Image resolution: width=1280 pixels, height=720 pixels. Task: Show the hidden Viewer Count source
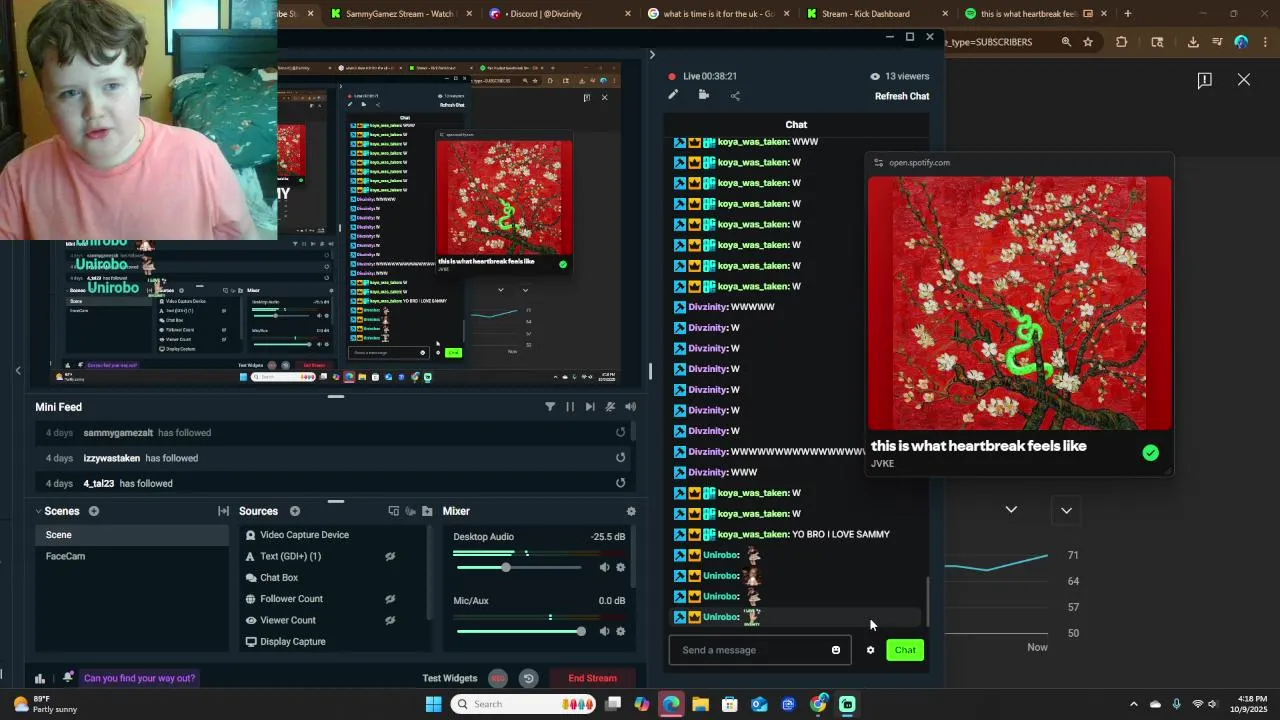390,620
